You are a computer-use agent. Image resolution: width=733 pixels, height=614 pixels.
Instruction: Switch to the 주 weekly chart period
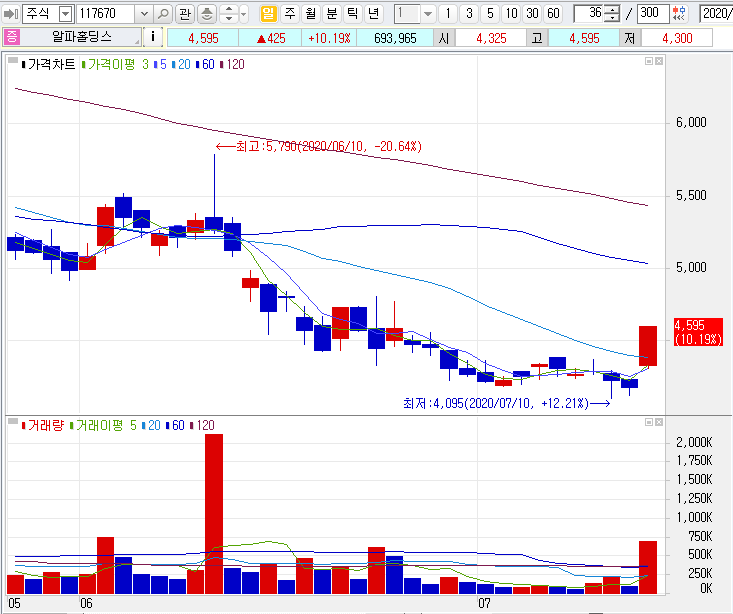click(x=290, y=14)
